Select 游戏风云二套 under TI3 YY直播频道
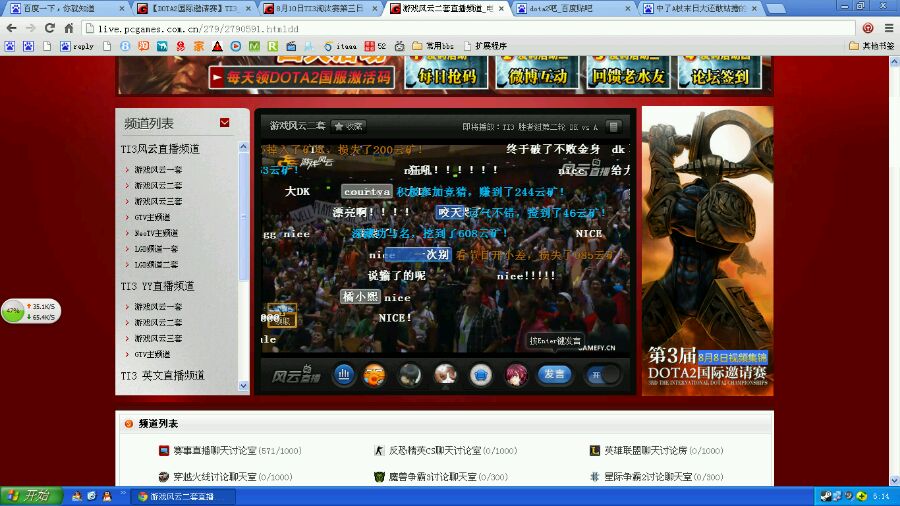 point(158,322)
